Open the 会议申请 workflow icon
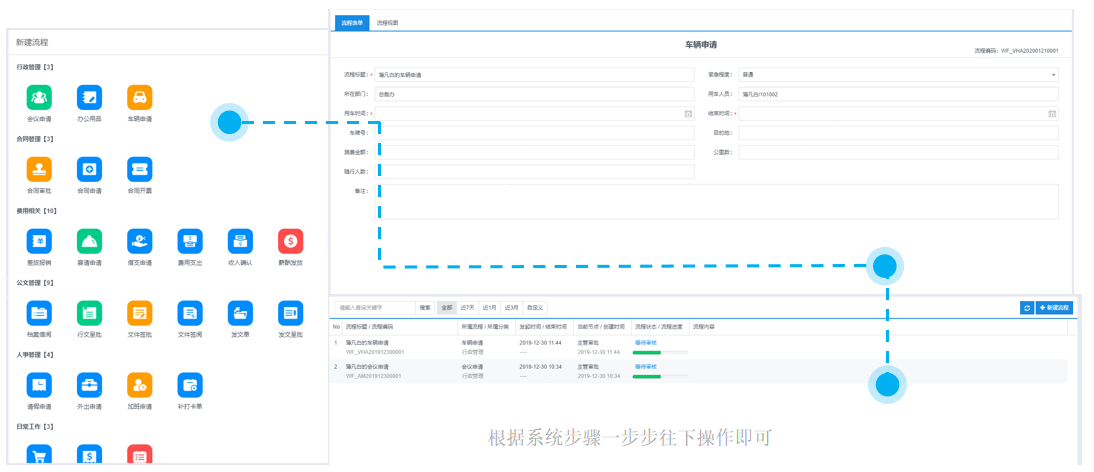 39,97
